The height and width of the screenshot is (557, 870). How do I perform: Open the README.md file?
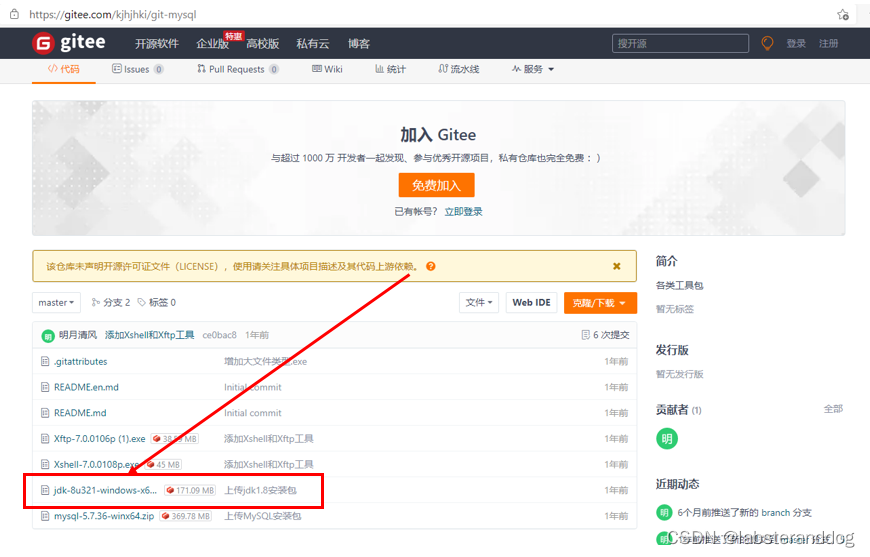click(x=80, y=413)
